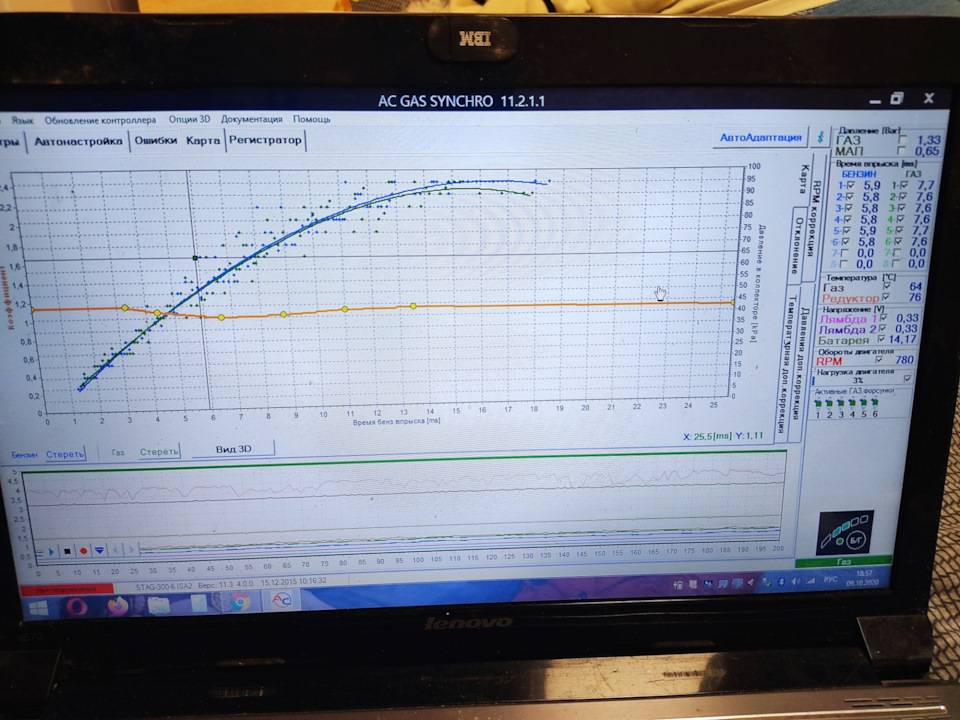Click the dark green map point at 5.5 ms
Viewport: 960px width, 720px height.
tap(195, 258)
